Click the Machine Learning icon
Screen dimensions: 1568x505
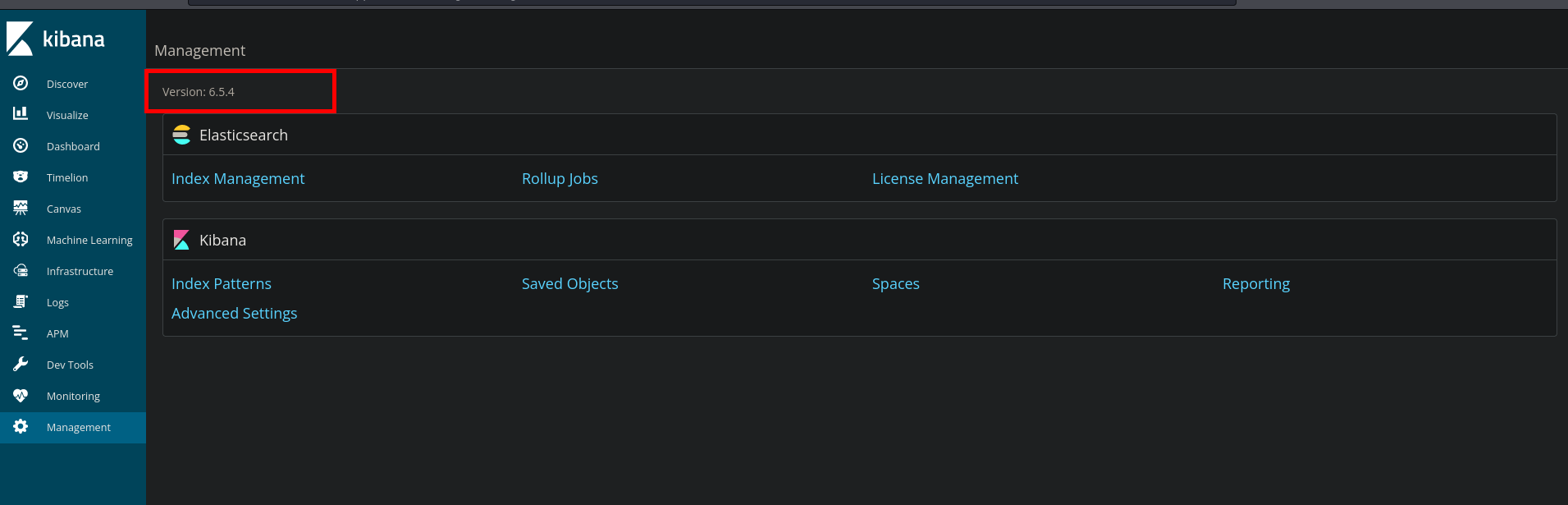click(21, 240)
